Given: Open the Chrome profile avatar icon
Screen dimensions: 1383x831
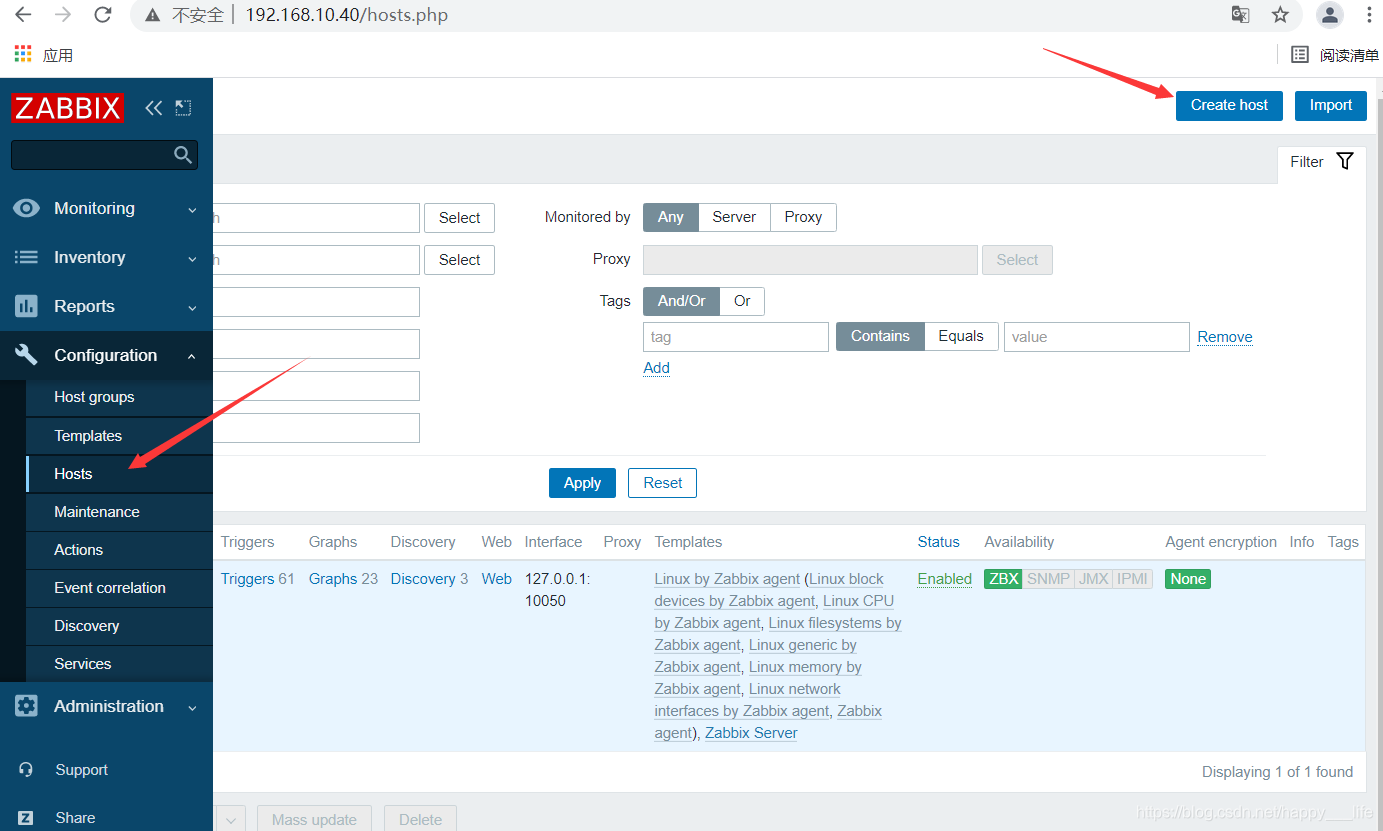Looking at the screenshot, I should tap(1330, 15).
